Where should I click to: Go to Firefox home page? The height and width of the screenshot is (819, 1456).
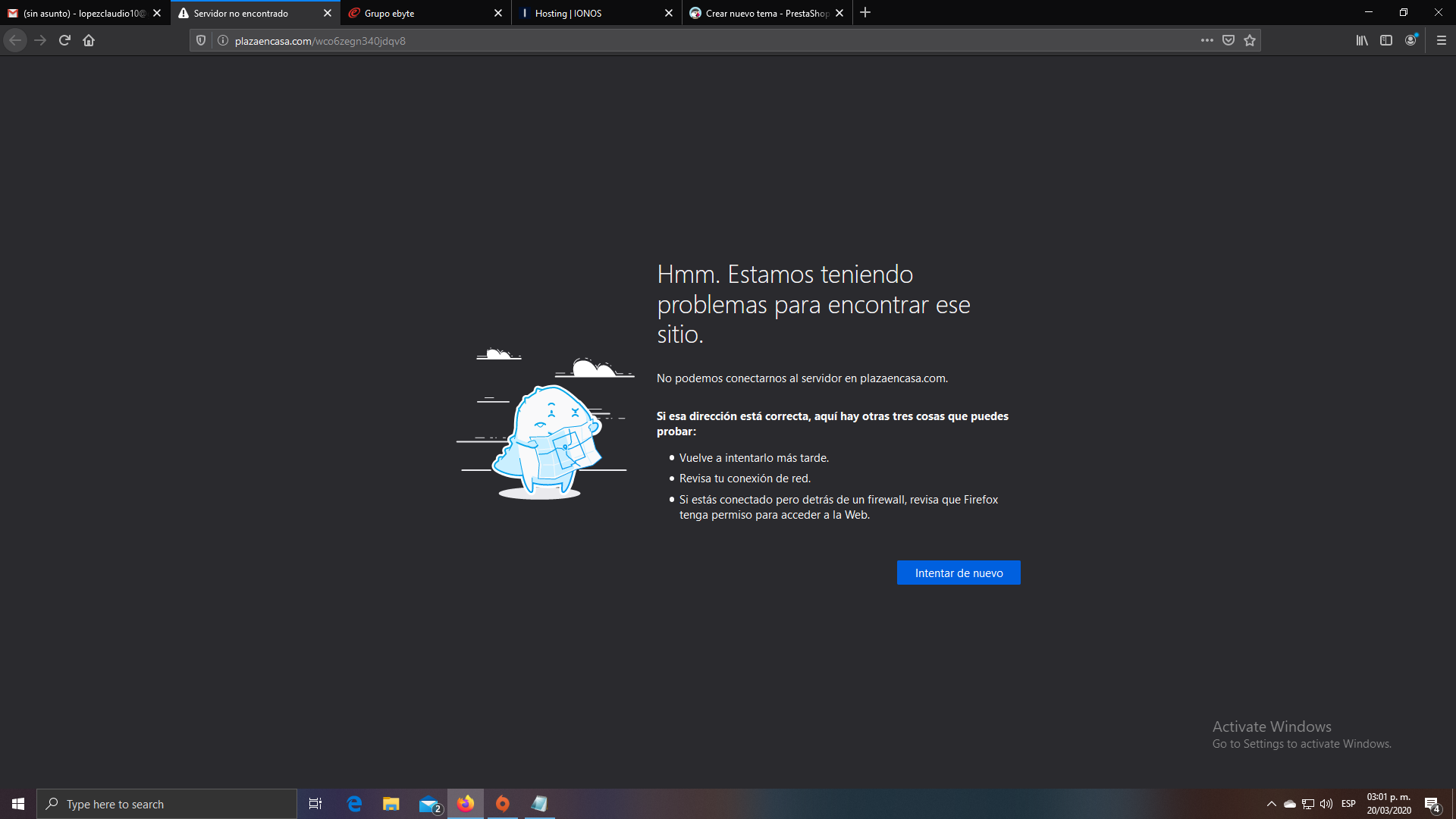pyautogui.click(x=89, y=40)
